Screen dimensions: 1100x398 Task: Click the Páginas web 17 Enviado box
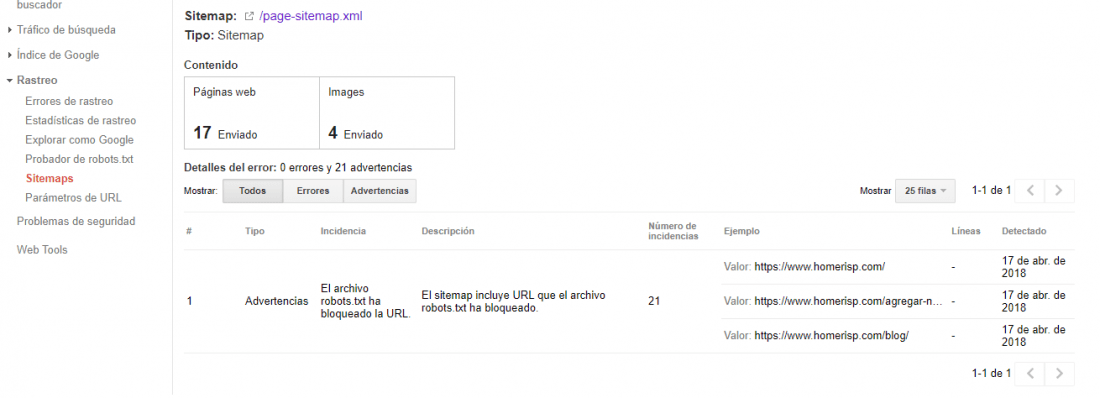click(252, 113)
